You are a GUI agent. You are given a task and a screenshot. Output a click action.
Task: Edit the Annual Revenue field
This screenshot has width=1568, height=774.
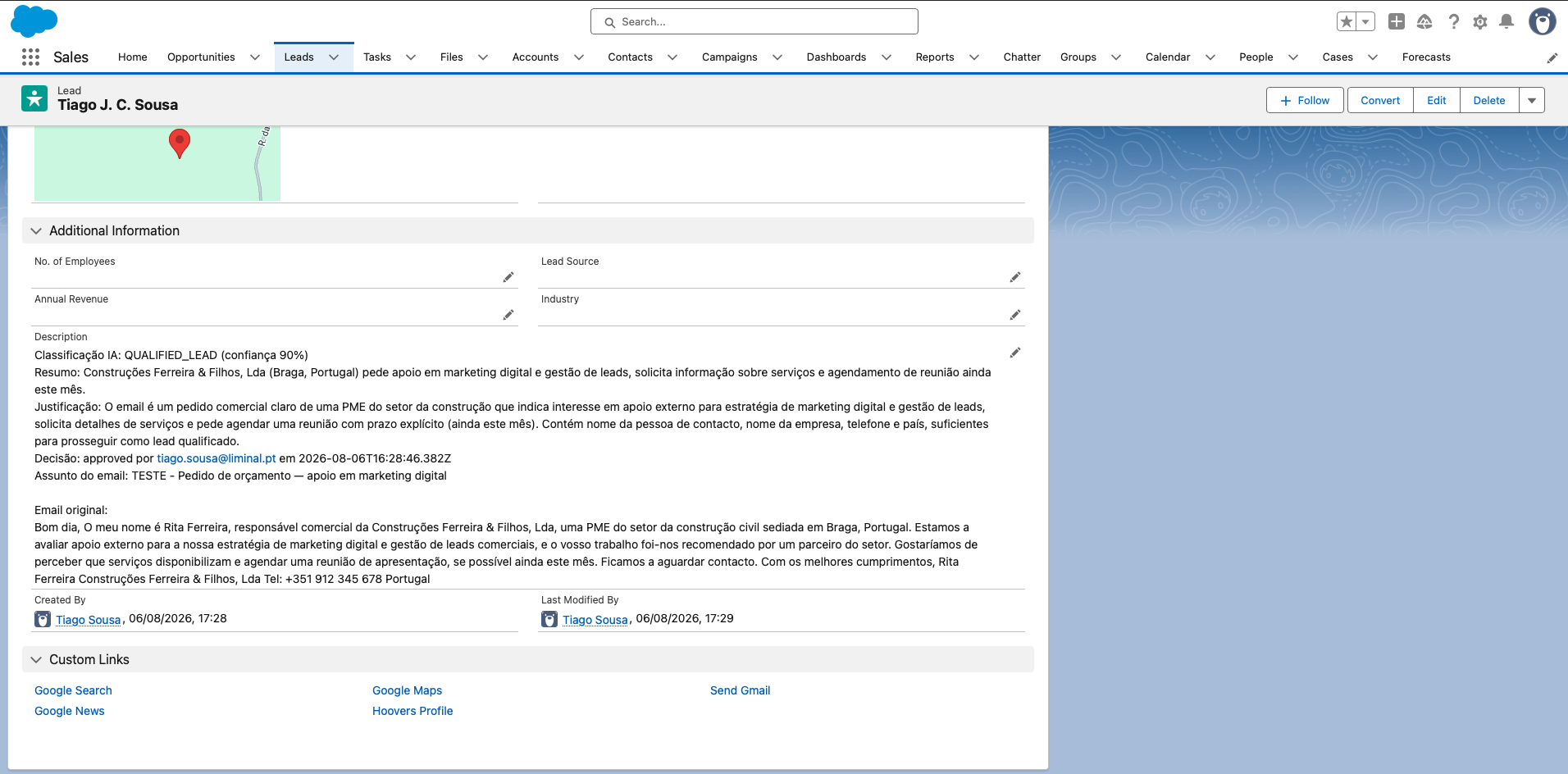[508, 315]
